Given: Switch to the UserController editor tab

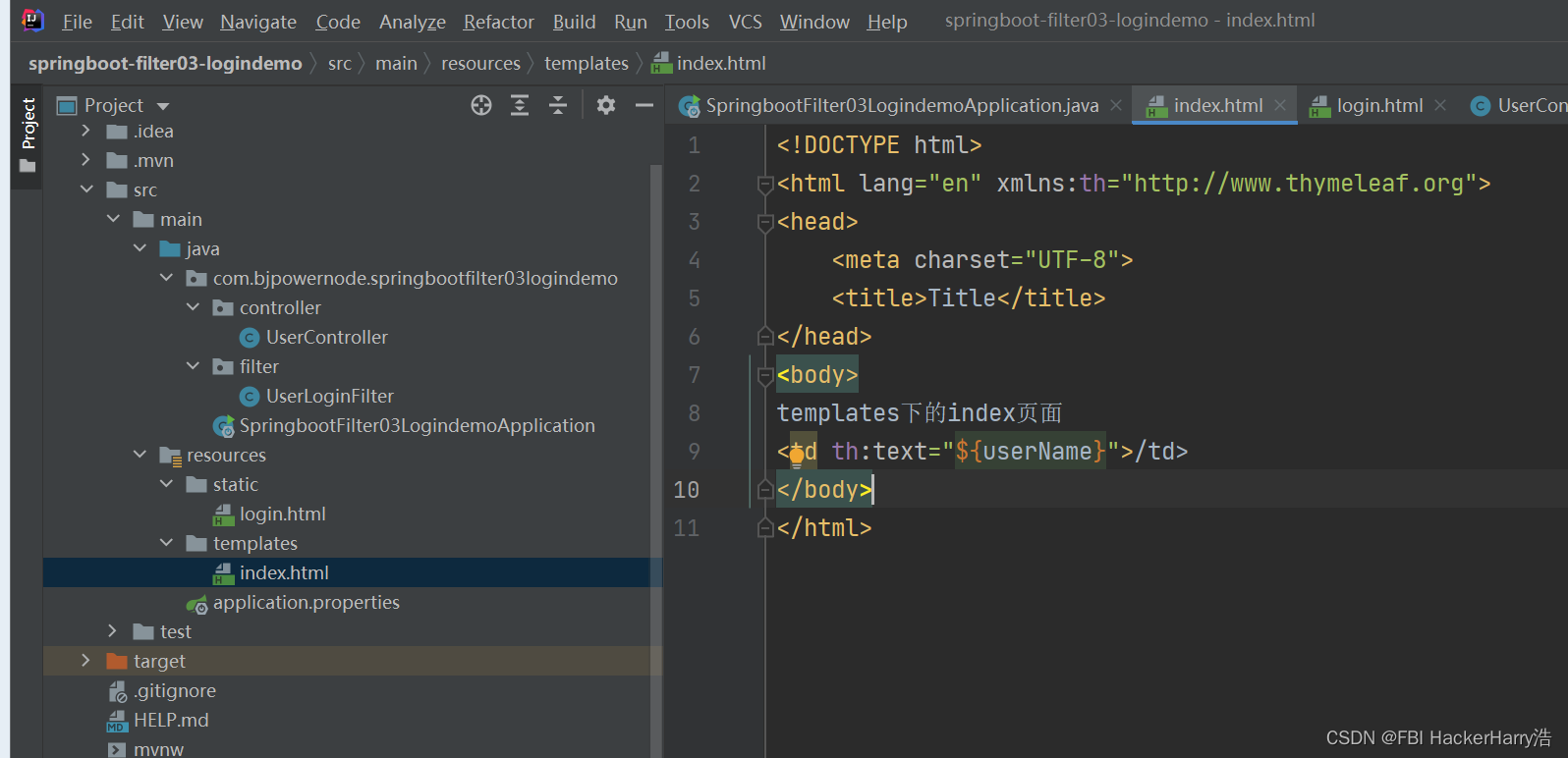Looking at the screenshot, I should pos(1518,105).
